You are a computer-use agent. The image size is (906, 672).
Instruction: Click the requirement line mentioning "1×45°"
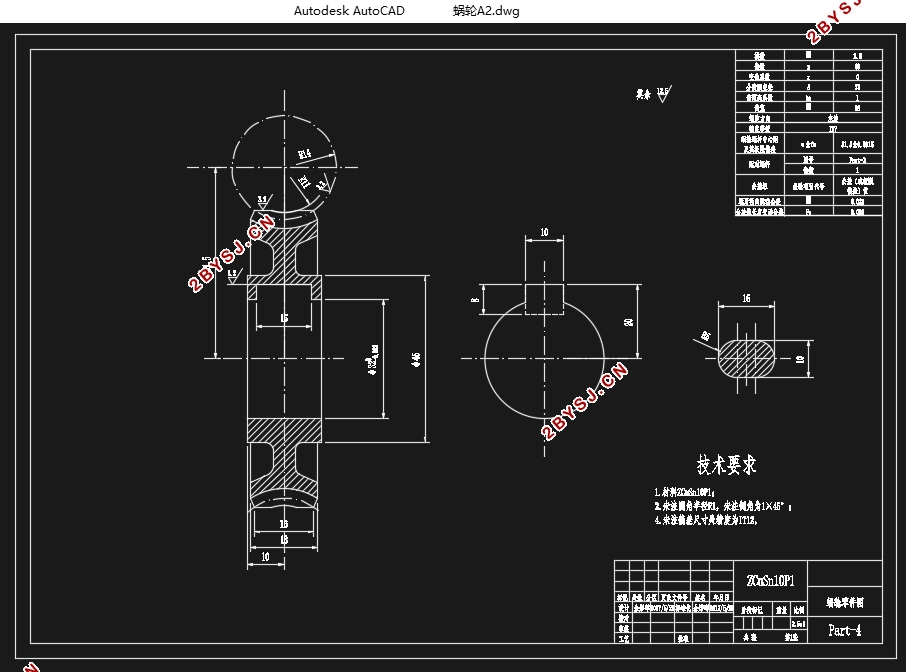pos(723,506)
